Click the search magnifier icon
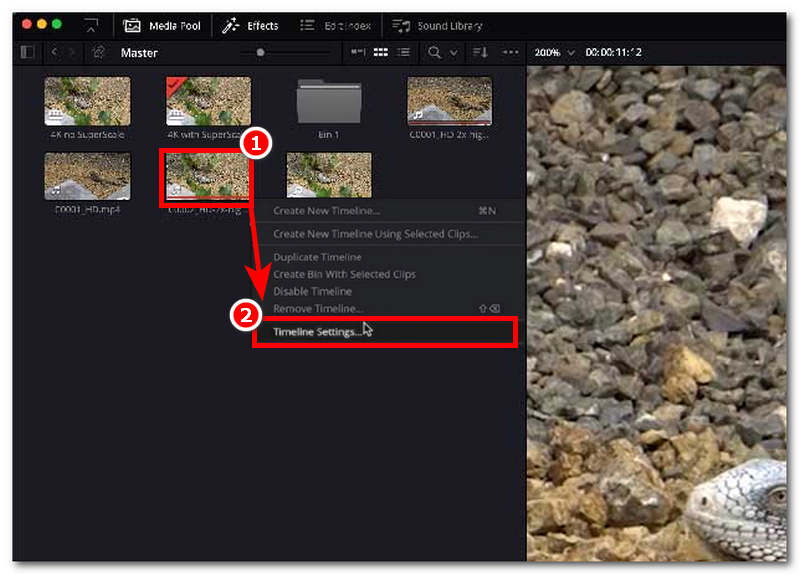Screen dimensions: 800x575 (434, 52)
